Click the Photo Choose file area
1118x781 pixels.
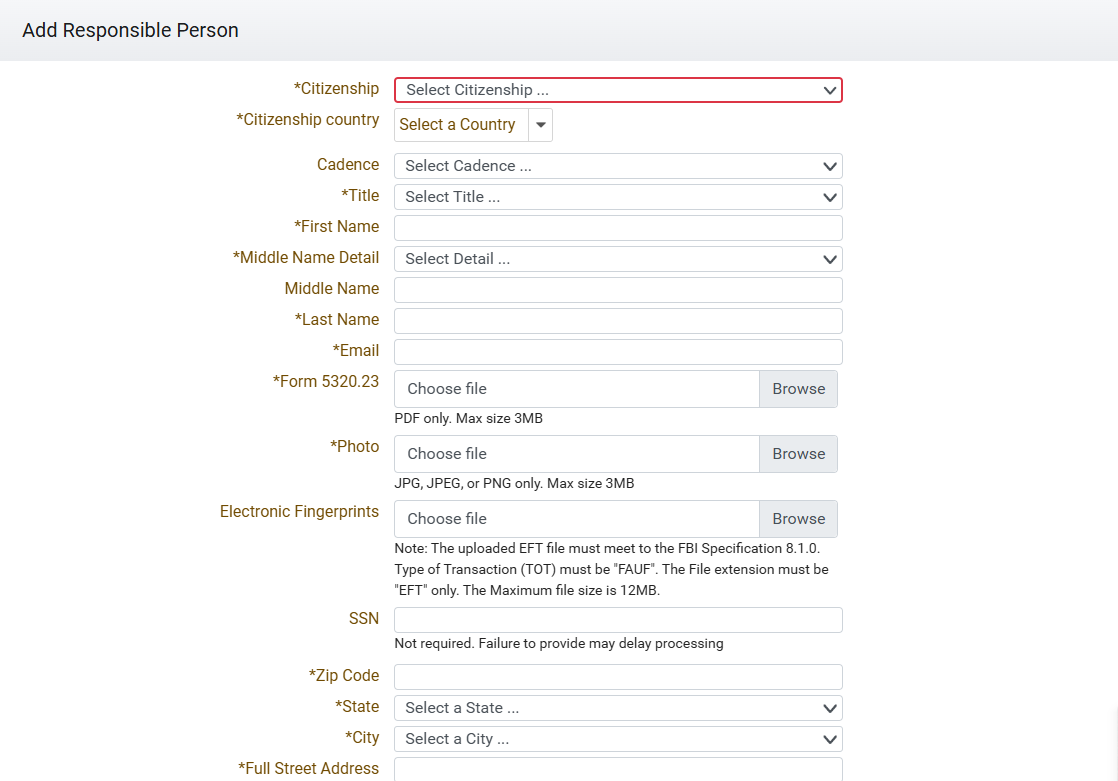coord(577,454)
